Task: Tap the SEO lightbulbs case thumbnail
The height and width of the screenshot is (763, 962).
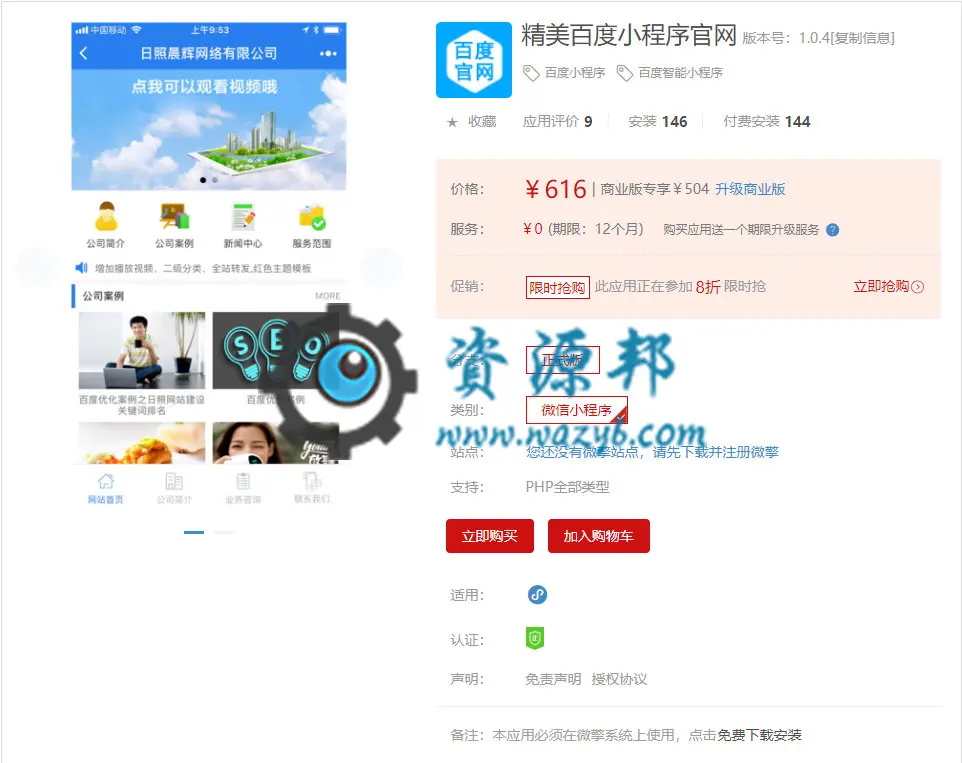Action: pos(275,350)
